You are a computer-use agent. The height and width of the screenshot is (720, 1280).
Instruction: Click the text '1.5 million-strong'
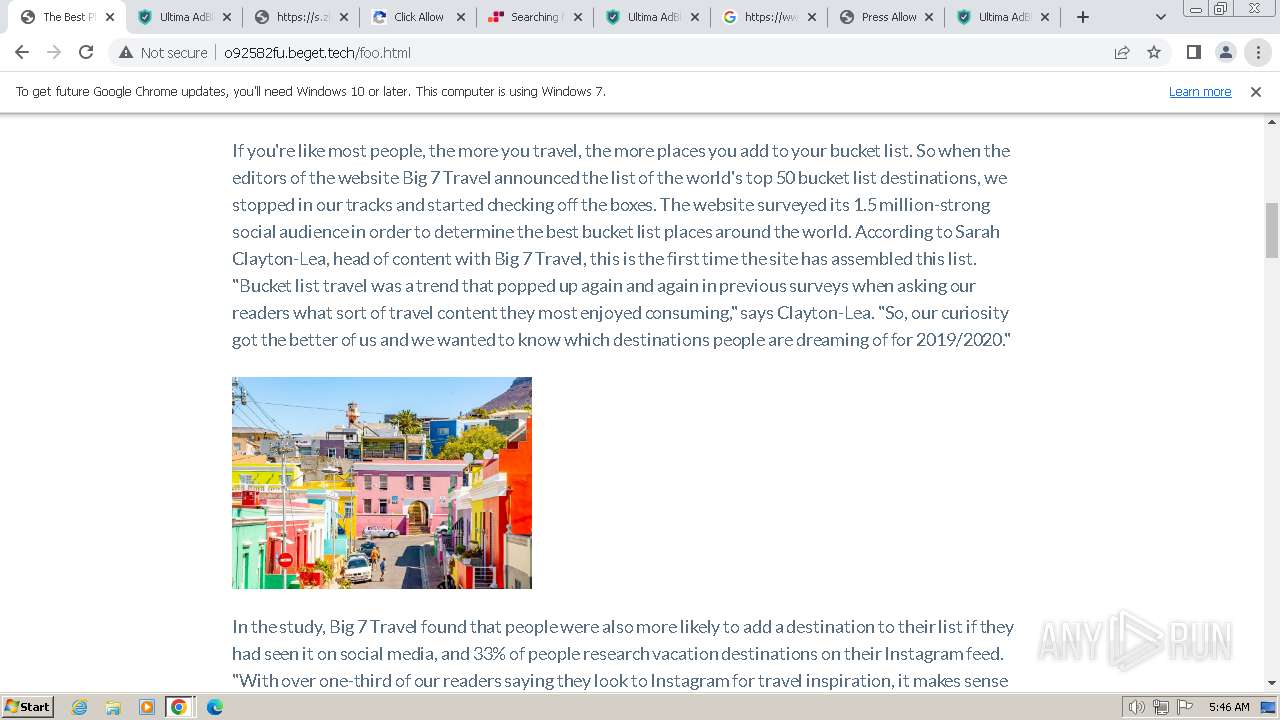coord(922,205)
